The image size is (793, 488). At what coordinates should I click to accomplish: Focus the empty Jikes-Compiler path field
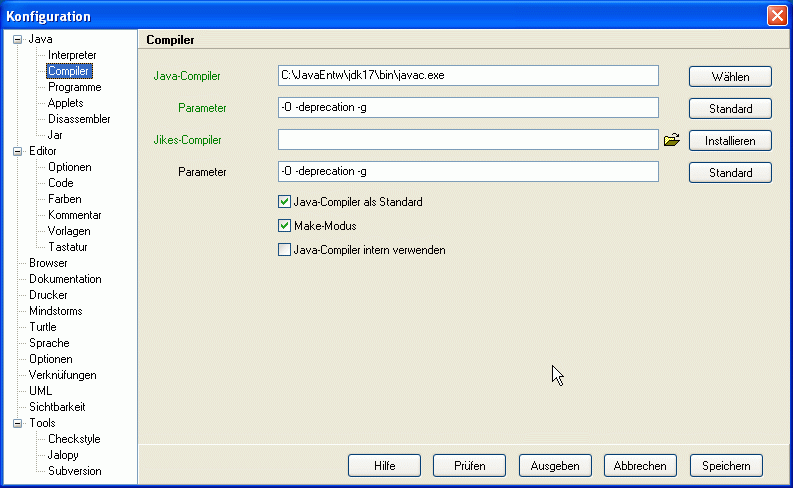click(x=468, y=140)
